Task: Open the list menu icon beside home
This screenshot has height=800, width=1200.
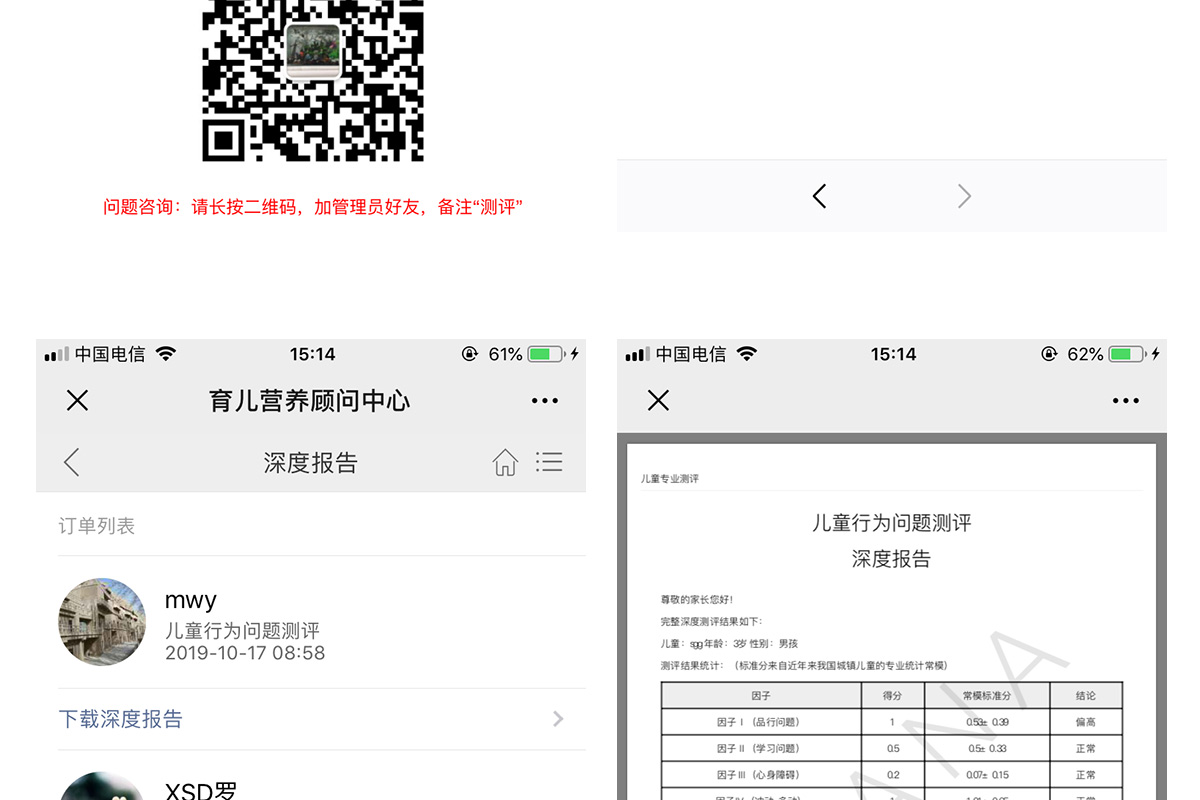Action: pyautogui.click(x=549, y=461)
